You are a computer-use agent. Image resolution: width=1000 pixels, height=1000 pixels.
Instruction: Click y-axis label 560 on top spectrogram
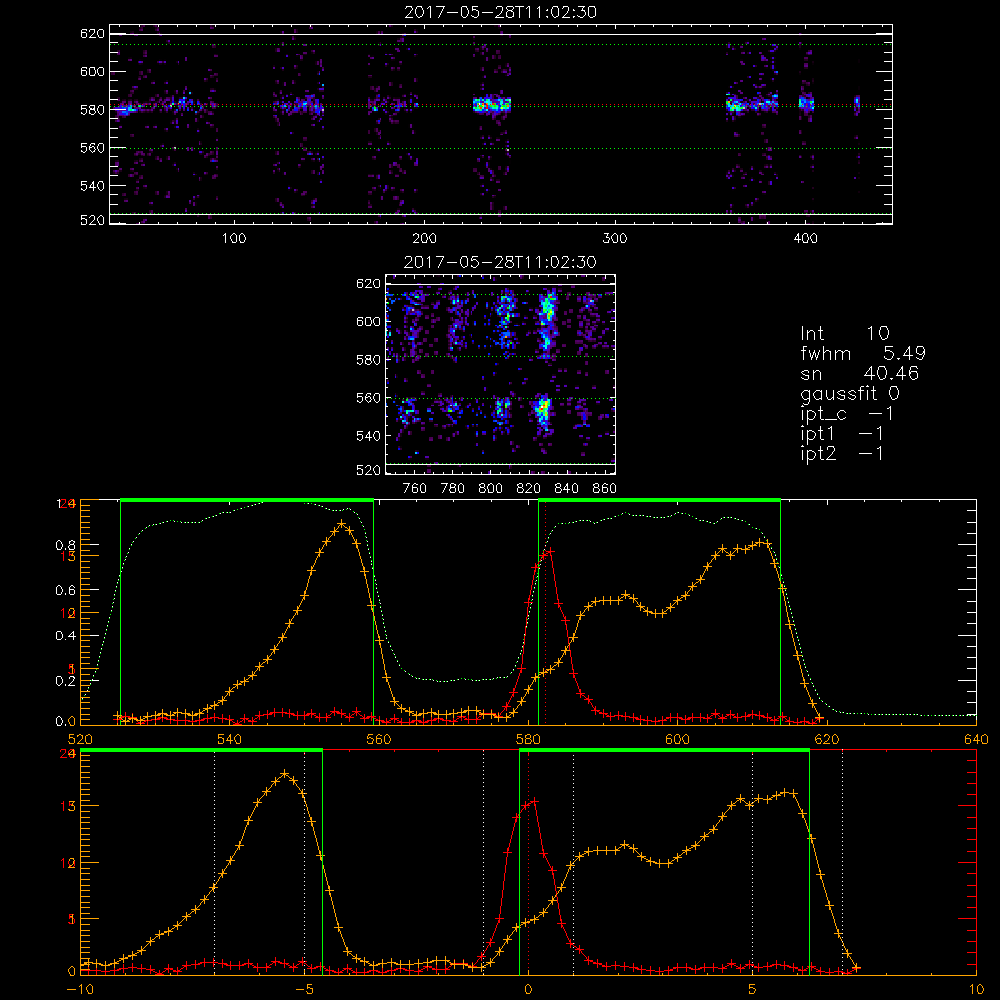point(92,147)
